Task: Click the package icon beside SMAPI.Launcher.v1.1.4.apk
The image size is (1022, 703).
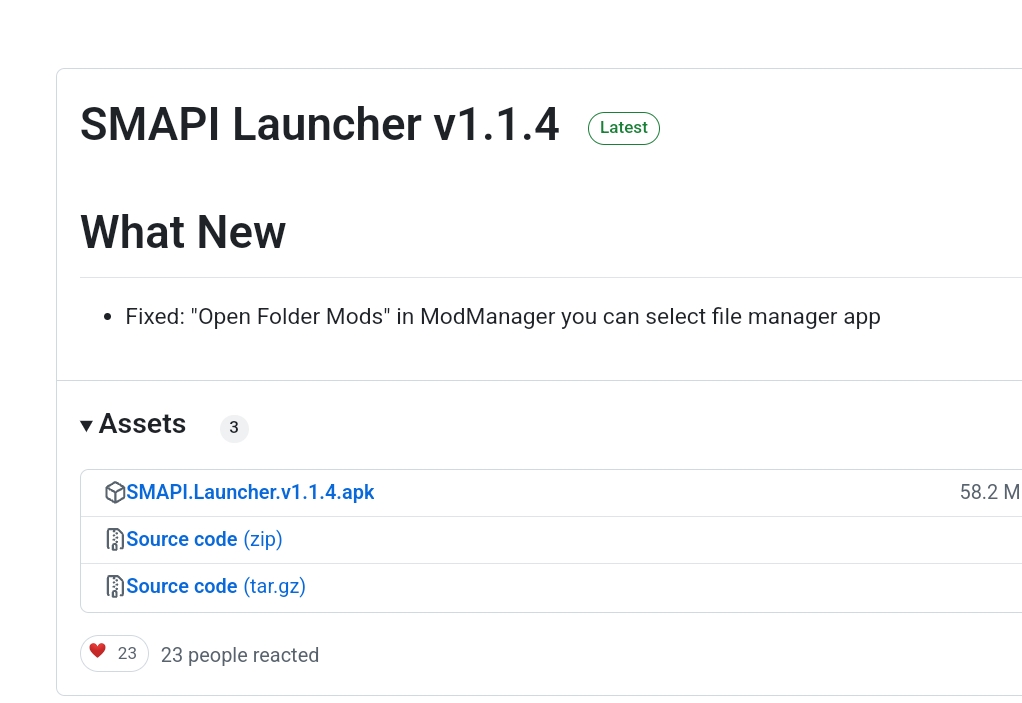Action: point(115,493)
